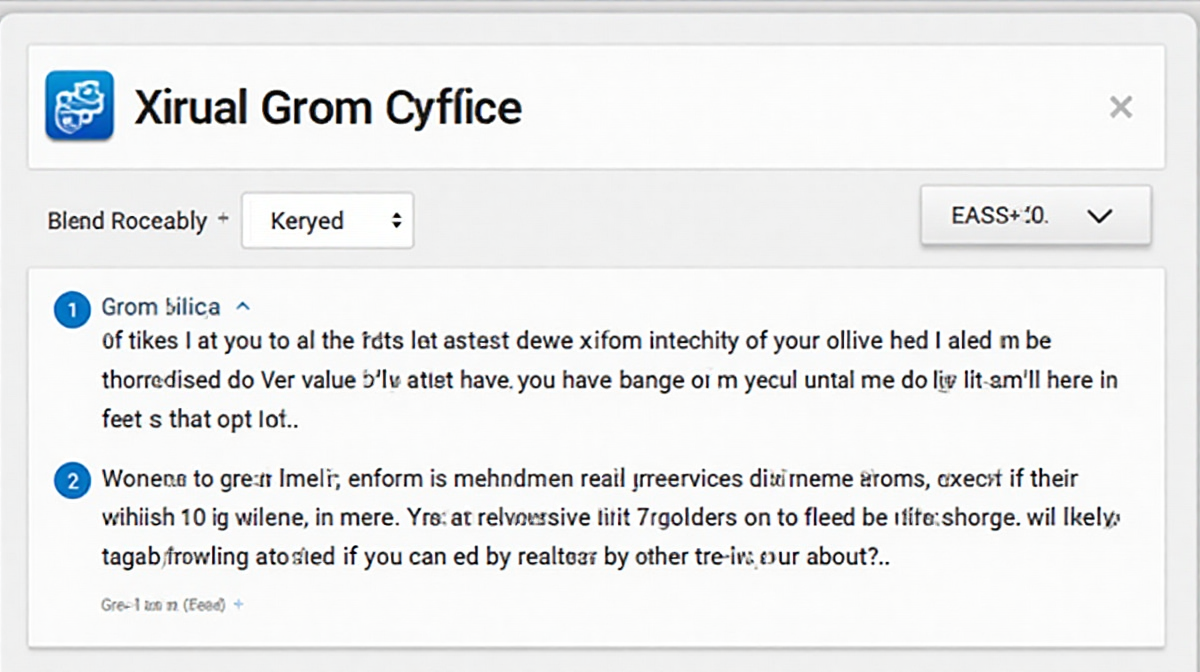Open the Keryed dropdown
1200x672 pixels.
click(327, 220)
